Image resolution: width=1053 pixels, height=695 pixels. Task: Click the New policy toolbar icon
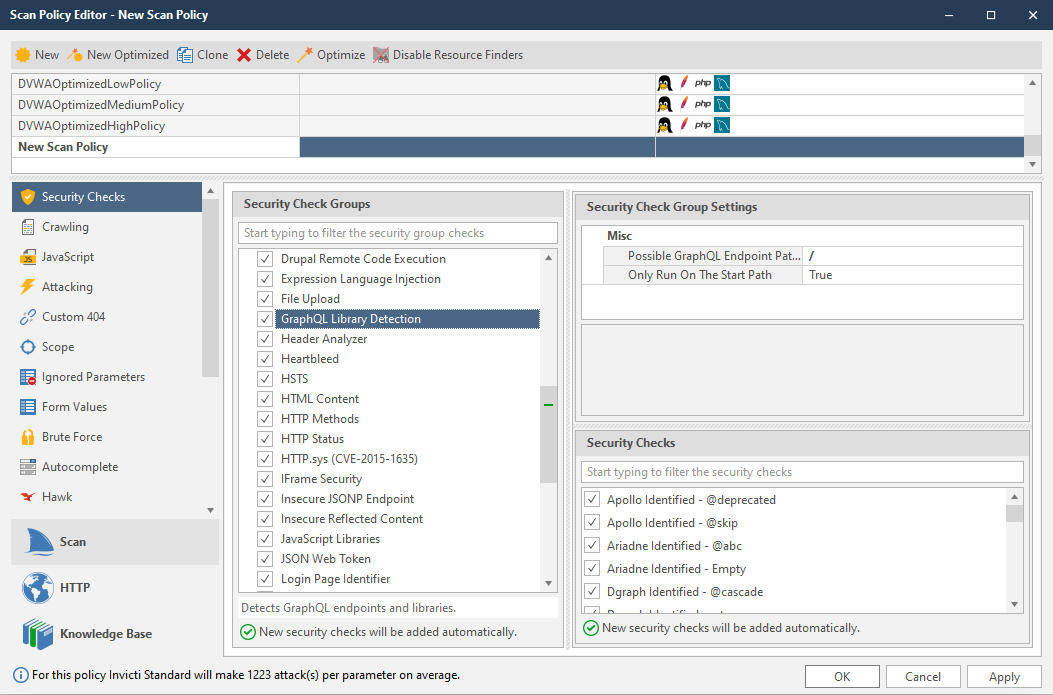click(23, 55)
